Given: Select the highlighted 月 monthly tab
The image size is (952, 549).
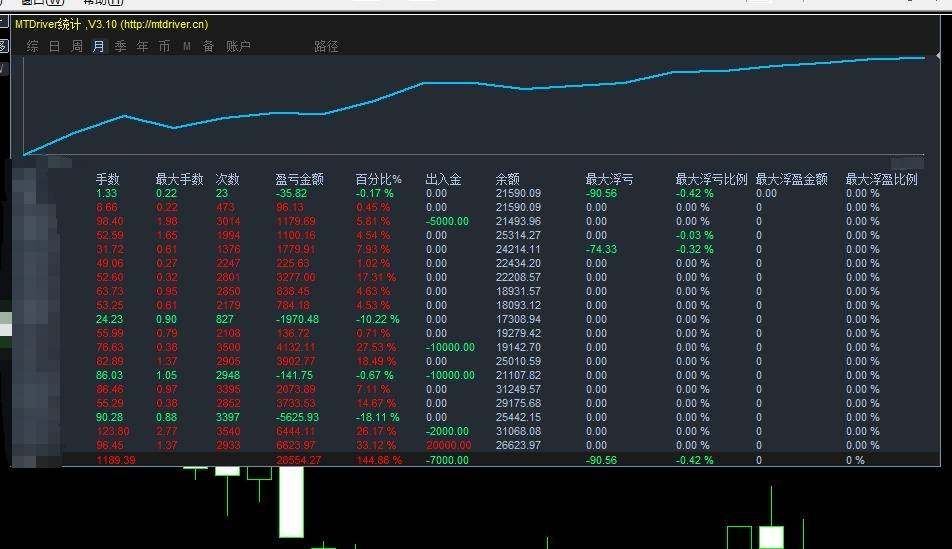Looking at the screenshot, I should pos(98,46).
